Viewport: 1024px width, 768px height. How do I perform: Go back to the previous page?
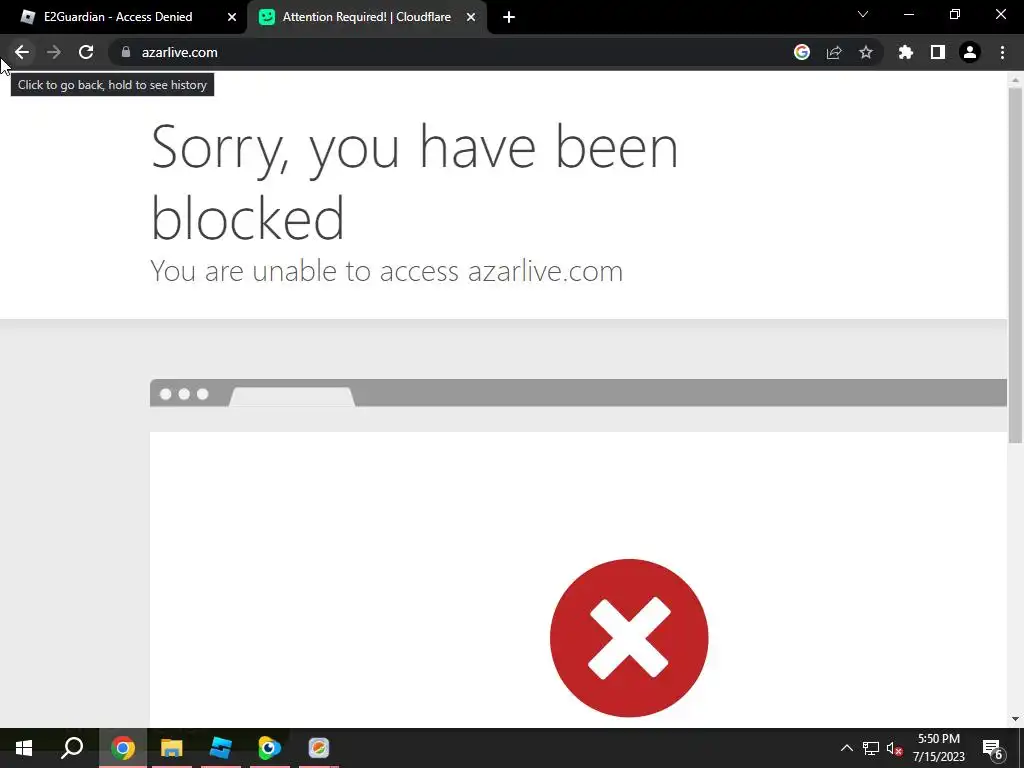click(x=22, y=52)
